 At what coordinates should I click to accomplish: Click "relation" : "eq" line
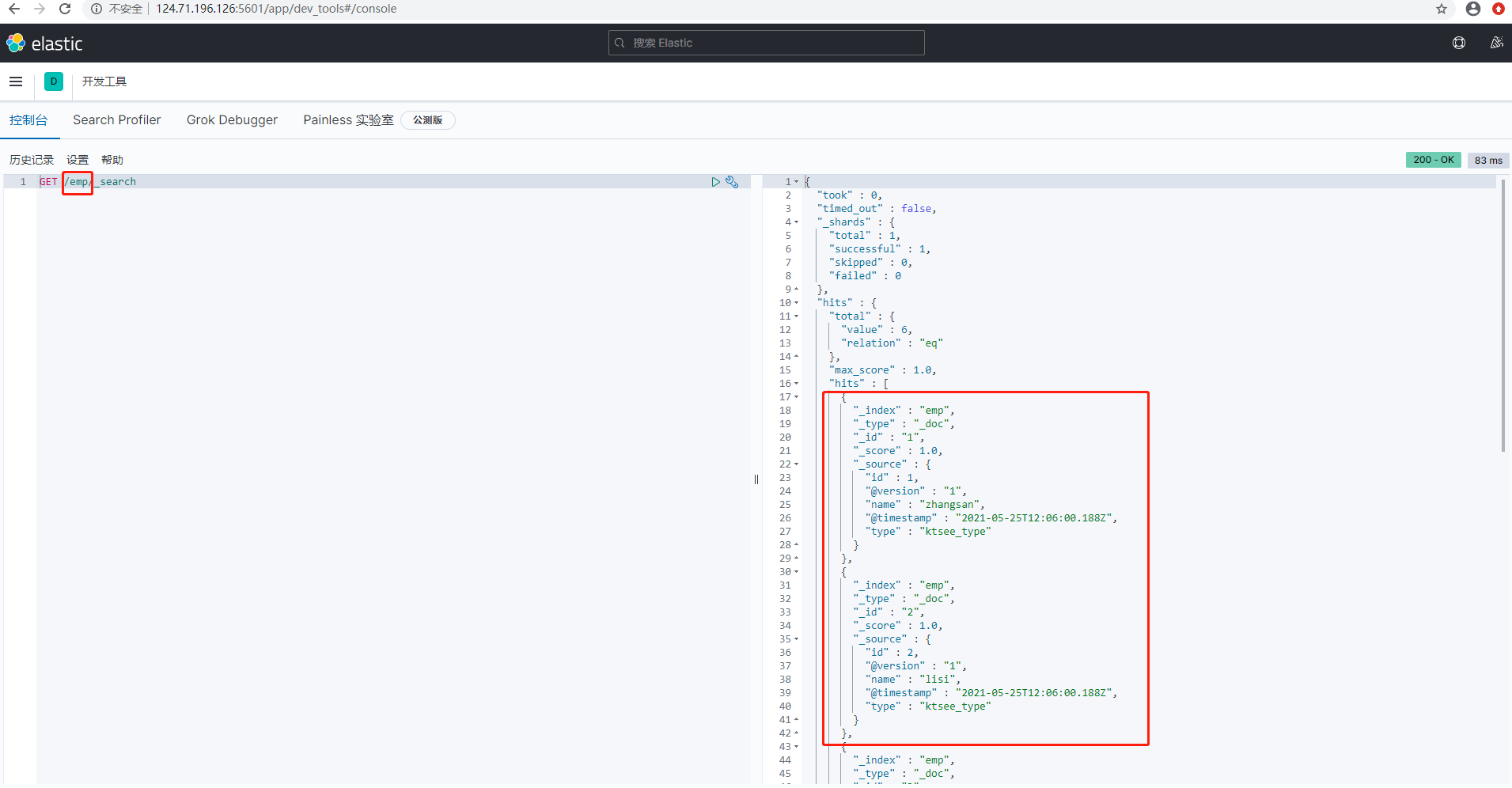[892, 343]
